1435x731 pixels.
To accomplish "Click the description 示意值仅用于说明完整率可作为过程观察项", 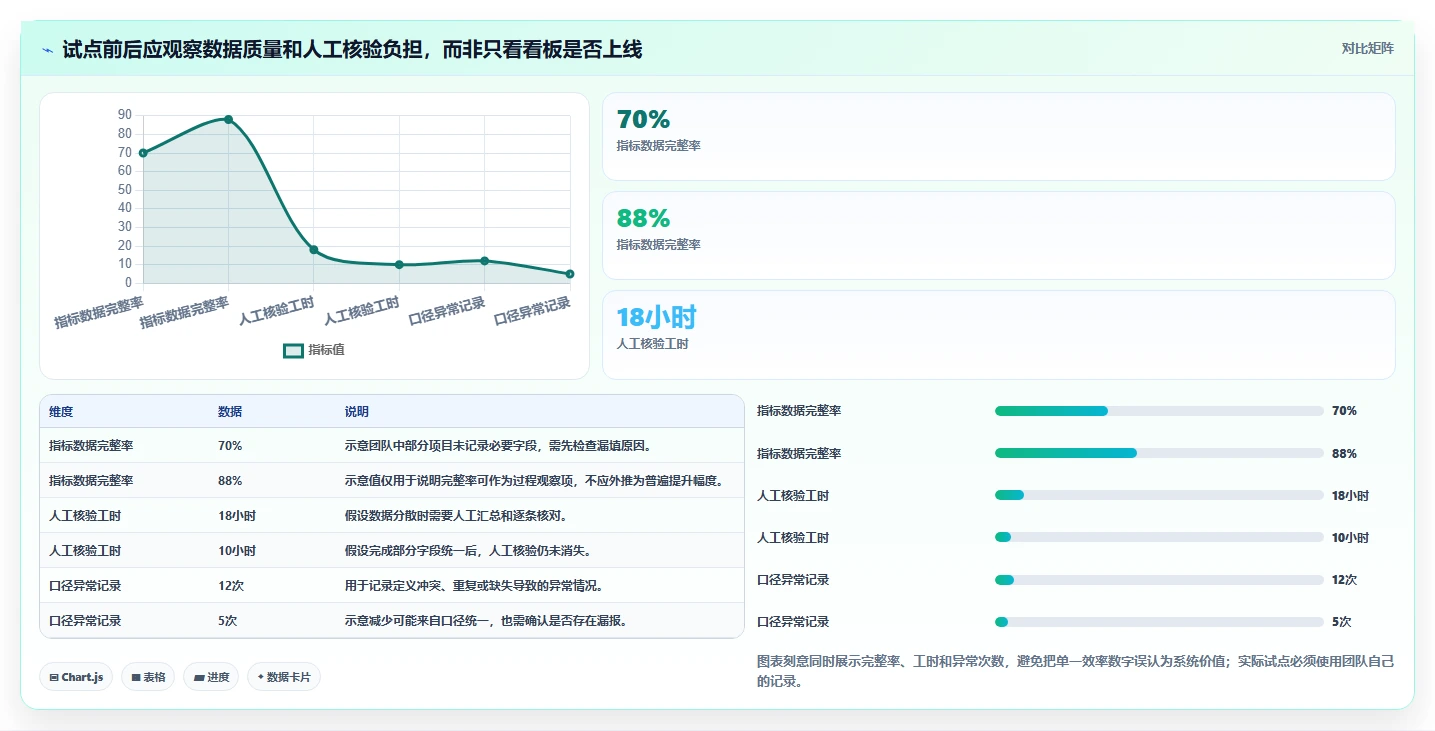I will tap(534, 481).
